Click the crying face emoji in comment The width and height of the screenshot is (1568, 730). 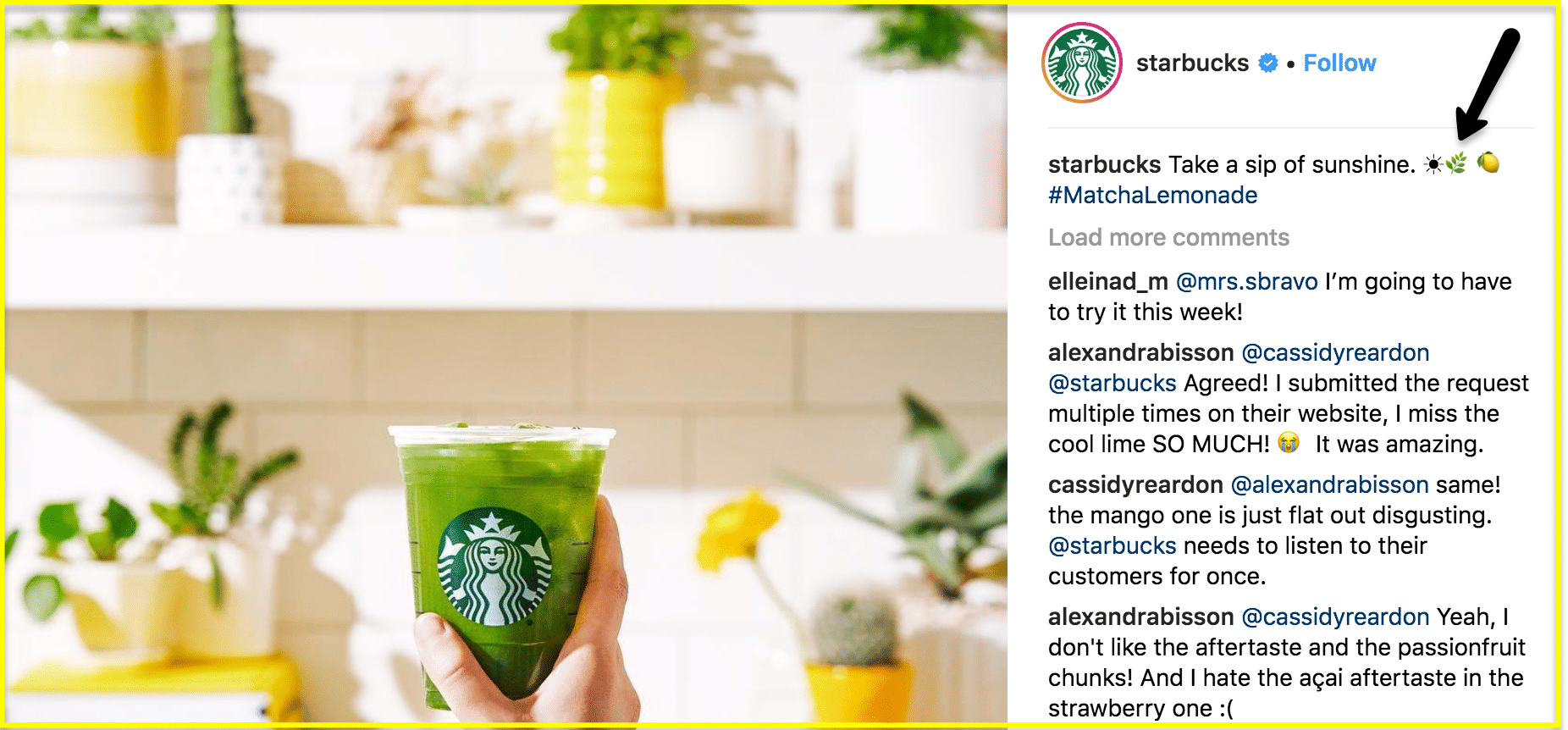click(x=1289, y=442)
